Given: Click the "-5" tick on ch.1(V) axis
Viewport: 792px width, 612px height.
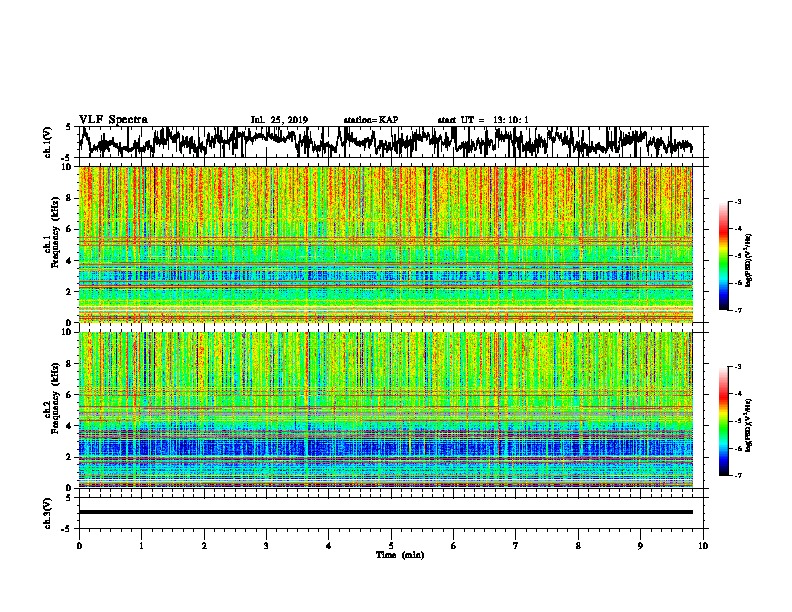Looking at the screenshot, I should pos(67,157).
